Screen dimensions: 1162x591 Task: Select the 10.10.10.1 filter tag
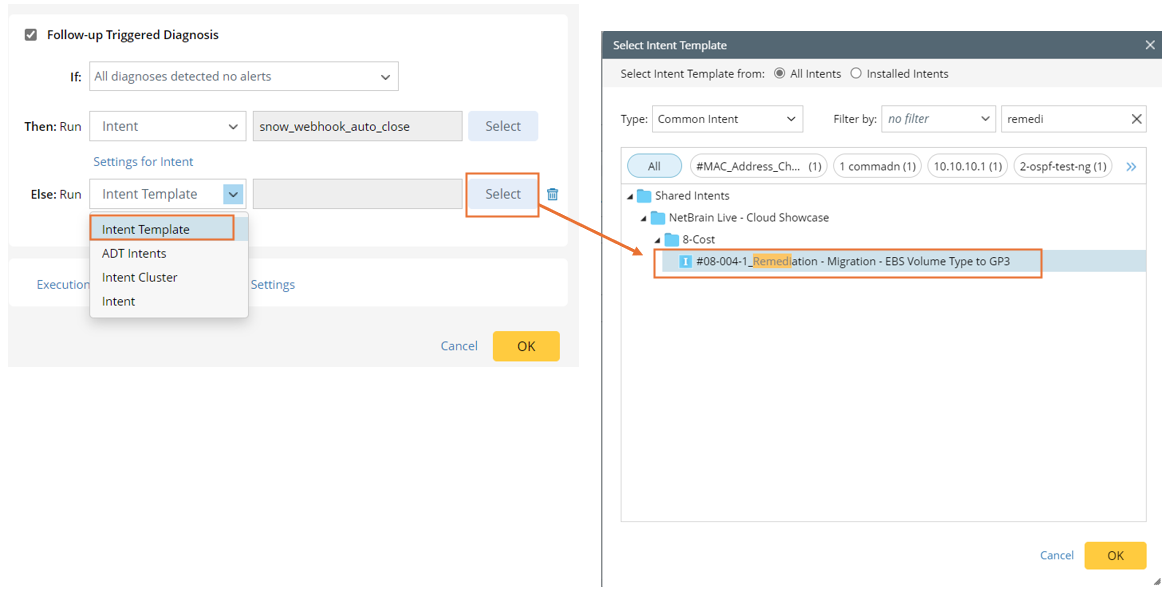[967, 166]
